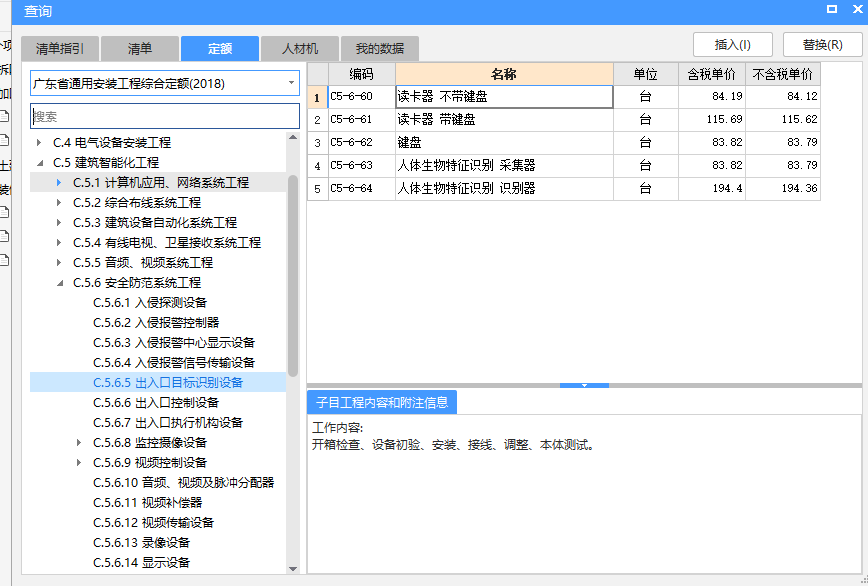868x586 pixels.
Task: Select code cell C5-6-62
Action: click(361, 143)
